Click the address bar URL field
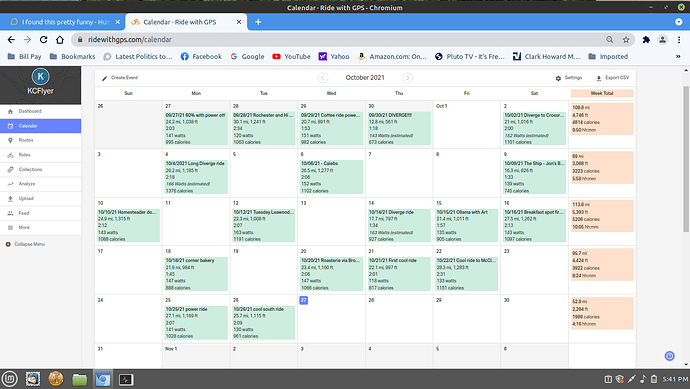The height and width of the screenshot is (389, 690). [x=343, y=40]
